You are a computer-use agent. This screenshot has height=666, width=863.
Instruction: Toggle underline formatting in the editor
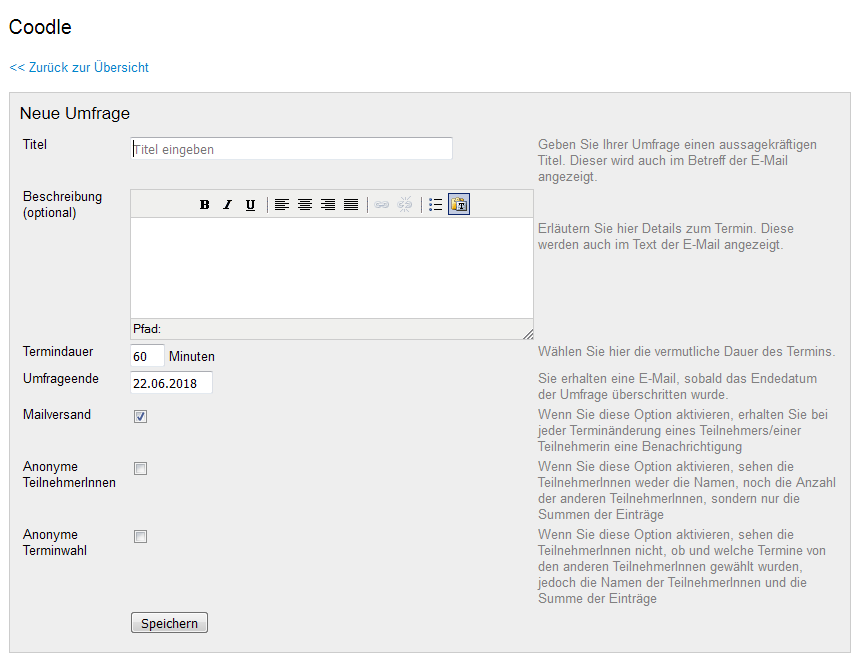250,205
